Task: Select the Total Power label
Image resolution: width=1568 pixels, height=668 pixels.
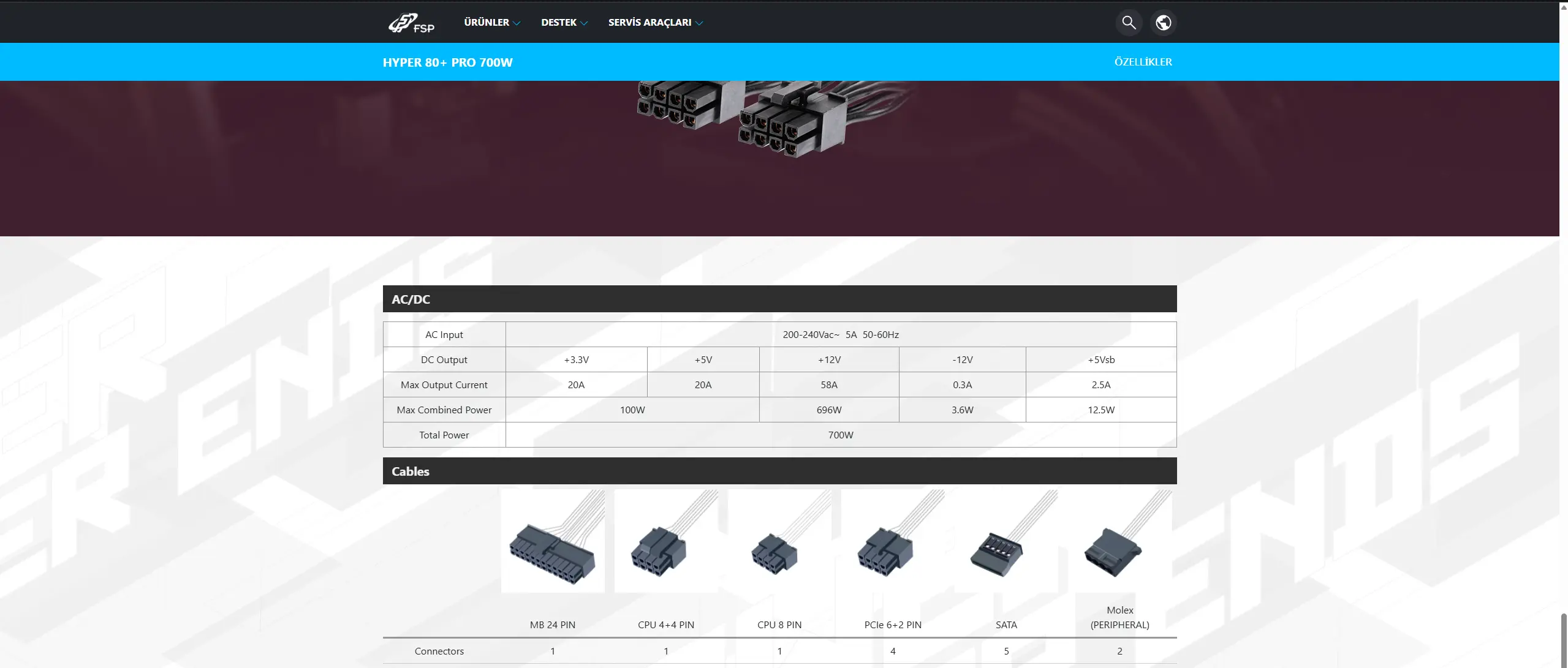Action: tap(444, 435)
